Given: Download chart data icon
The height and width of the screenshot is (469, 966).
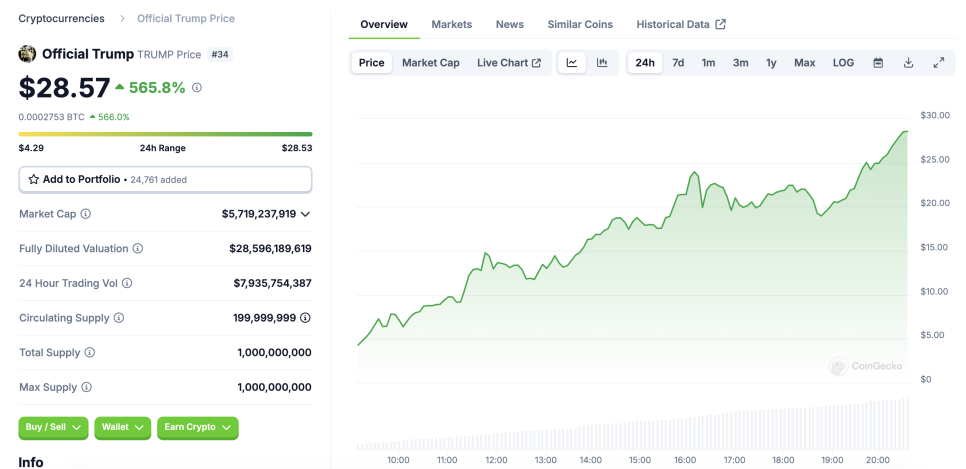Looking at the screenshot, I should (908, 63).
